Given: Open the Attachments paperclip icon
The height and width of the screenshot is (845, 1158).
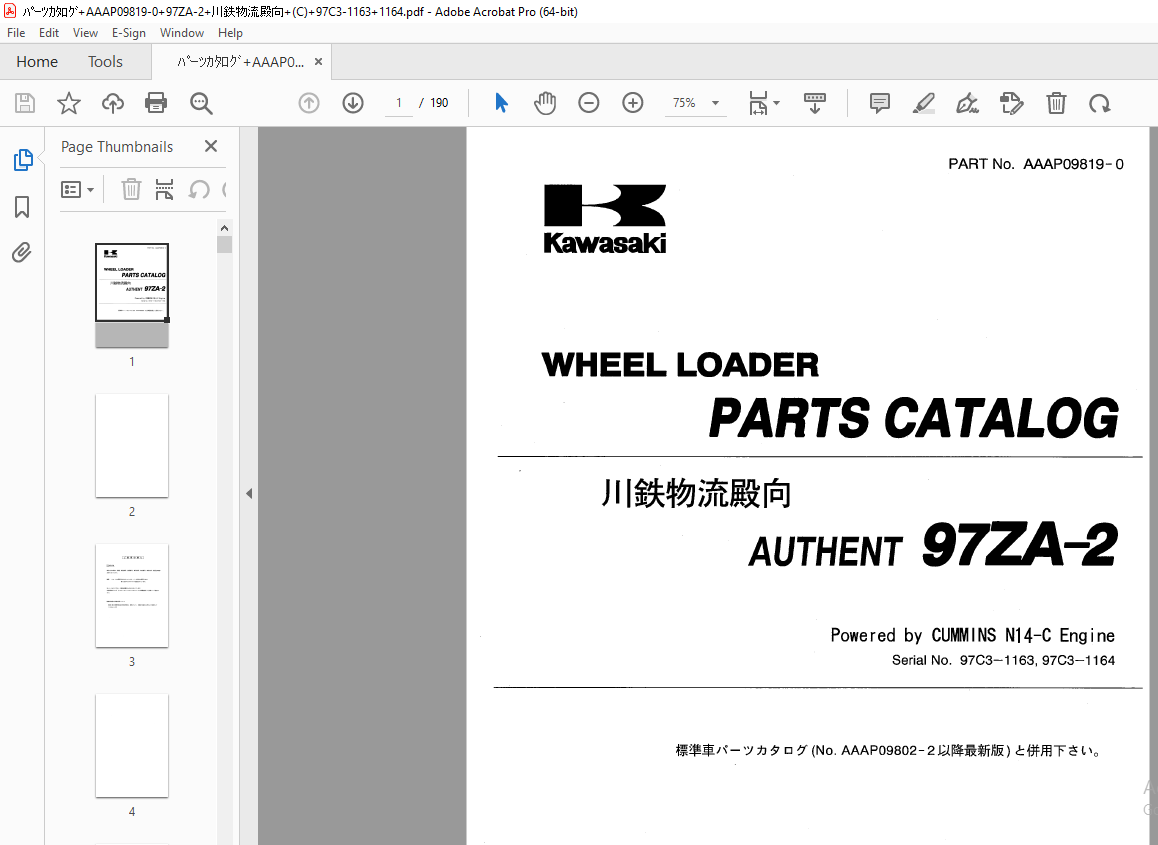Looking at the screenshot, I should (x=22, y=253).
